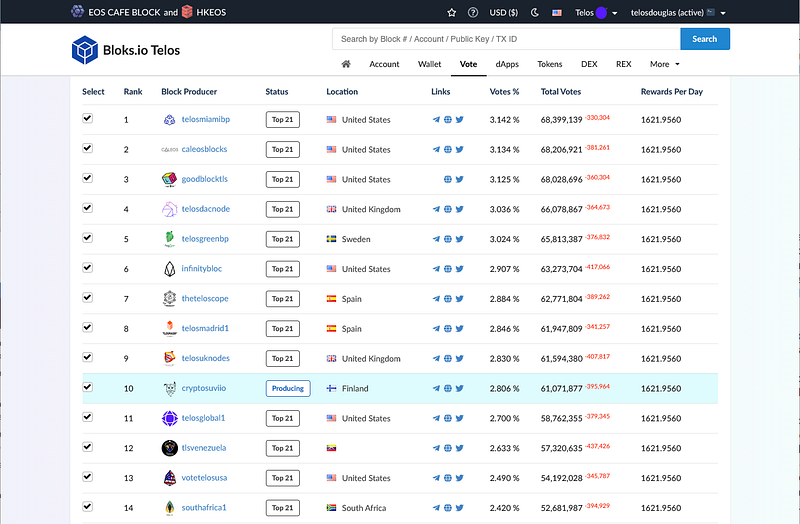This screenshot has width=800, height=524.
Task: Toggle dark mode with the moon icon
Action: [535, 13]
